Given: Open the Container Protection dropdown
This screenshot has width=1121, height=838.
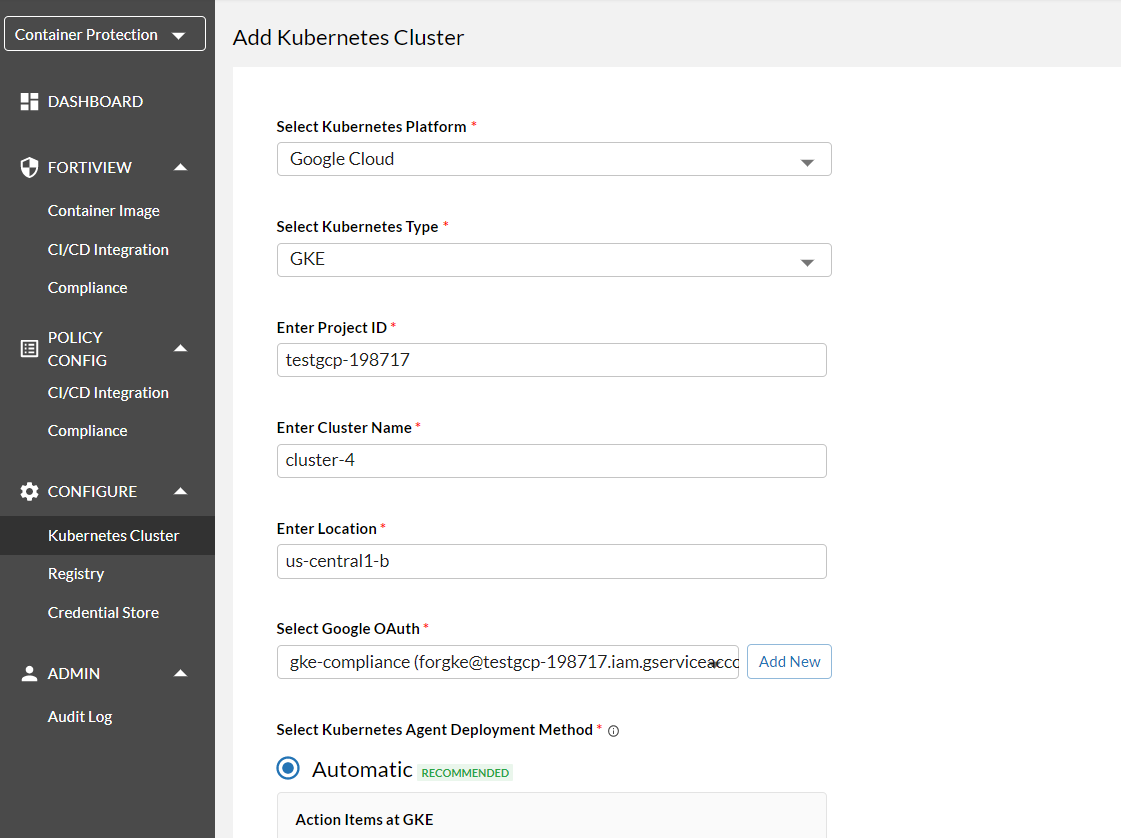Looking at the screenshot, I should click(105, 34).
